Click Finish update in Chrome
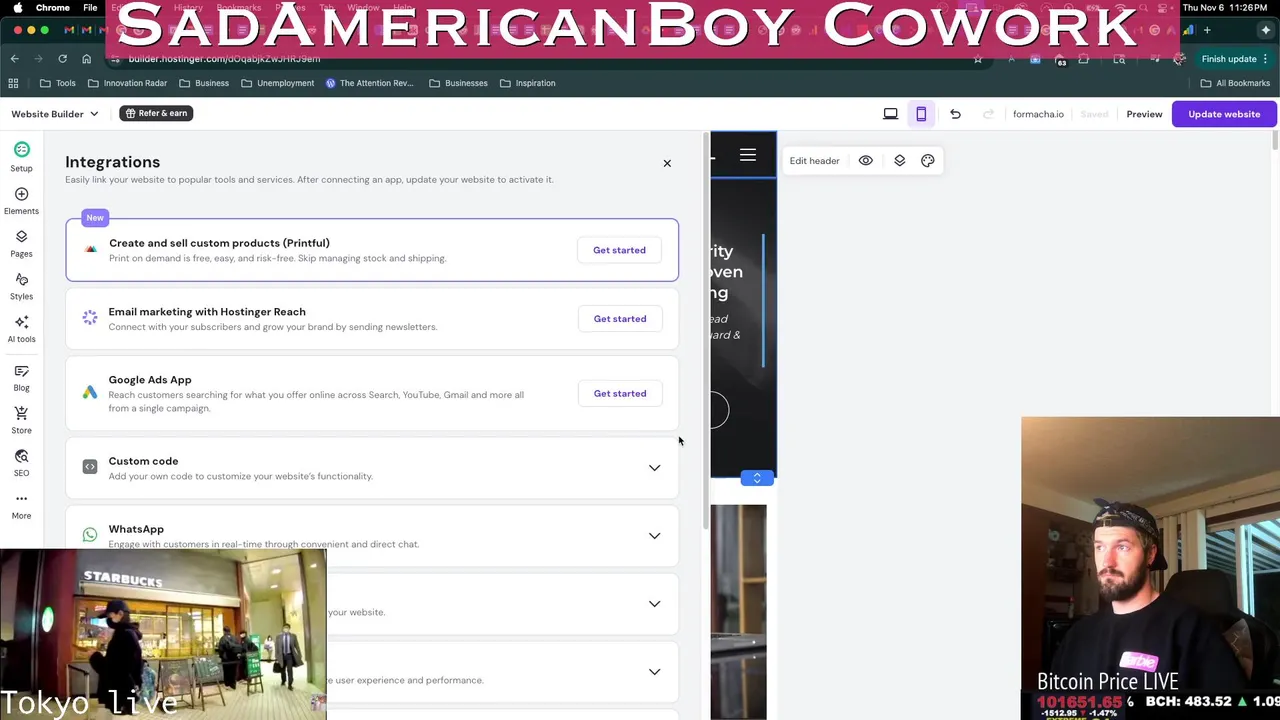The width and height of the screenshot is (1280, 720). click(x=1229, y=59)
